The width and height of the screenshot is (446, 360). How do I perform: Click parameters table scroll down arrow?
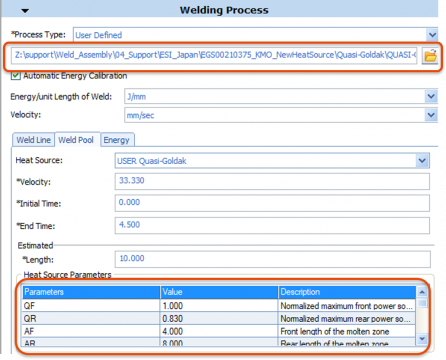[422, 339]
